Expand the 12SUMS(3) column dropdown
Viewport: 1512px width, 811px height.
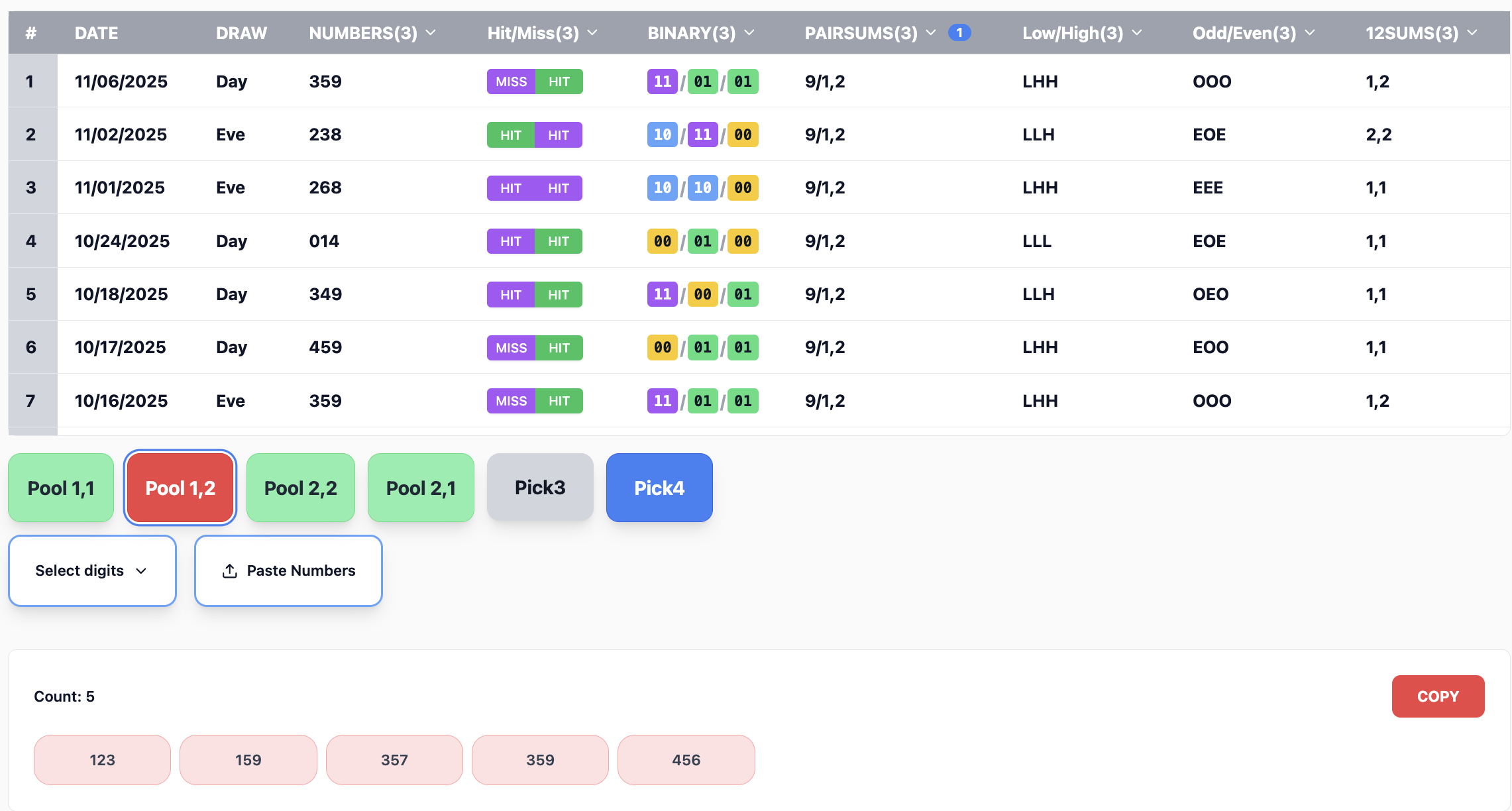tap(1472, 32)
